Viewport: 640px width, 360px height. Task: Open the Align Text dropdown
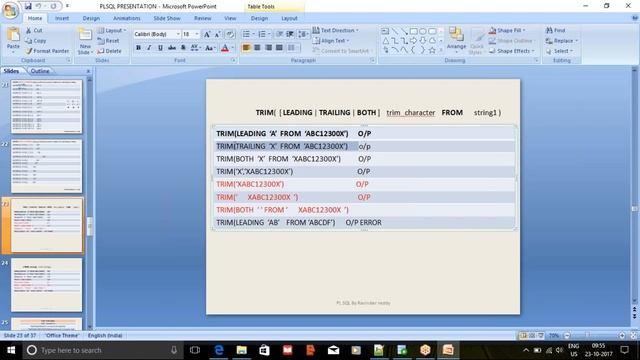331,40
